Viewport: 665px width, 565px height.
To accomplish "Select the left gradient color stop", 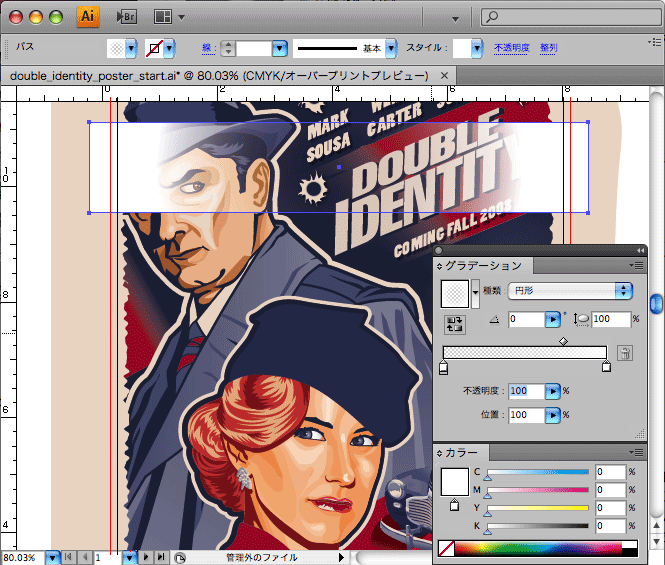I will 444,367.
